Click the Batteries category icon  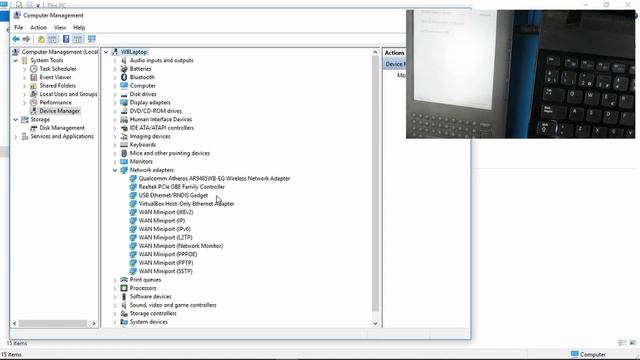tap(124, 69)
